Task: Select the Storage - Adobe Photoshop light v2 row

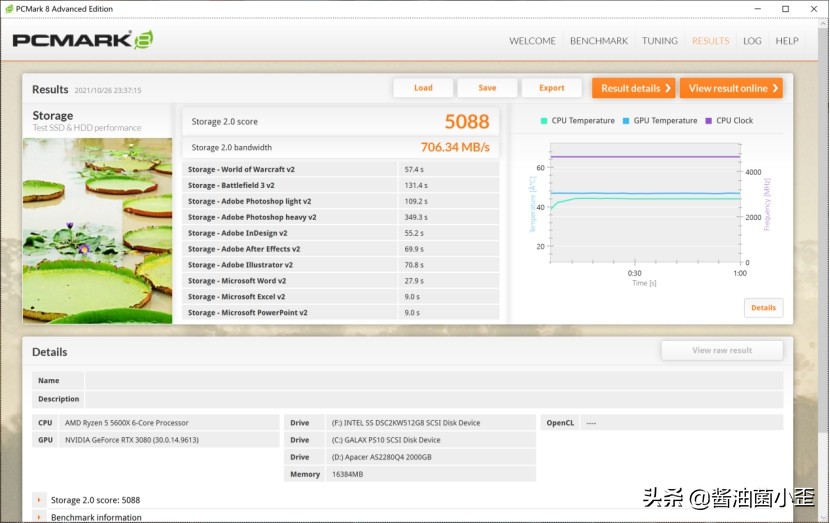Action: coord(341,201)
